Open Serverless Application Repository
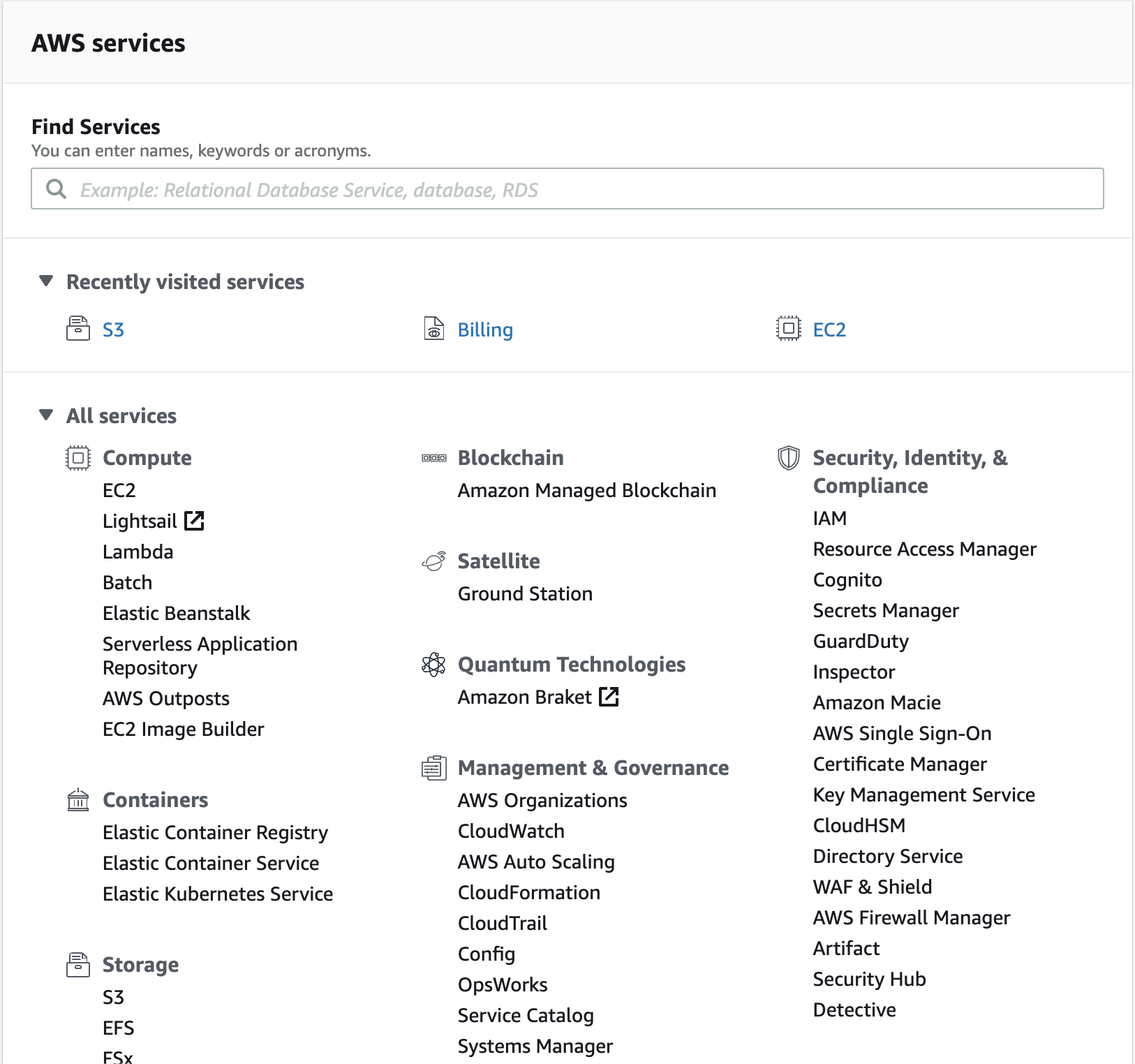The height and width of the screenshot is (1064, 1135). point(200,656)
